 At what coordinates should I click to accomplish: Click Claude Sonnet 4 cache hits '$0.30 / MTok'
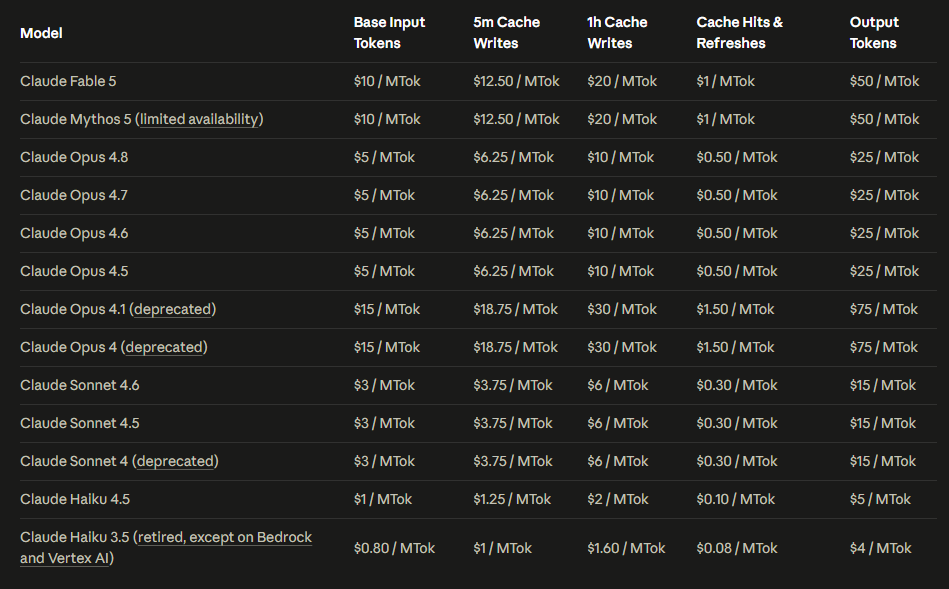(x=737, y=461)
